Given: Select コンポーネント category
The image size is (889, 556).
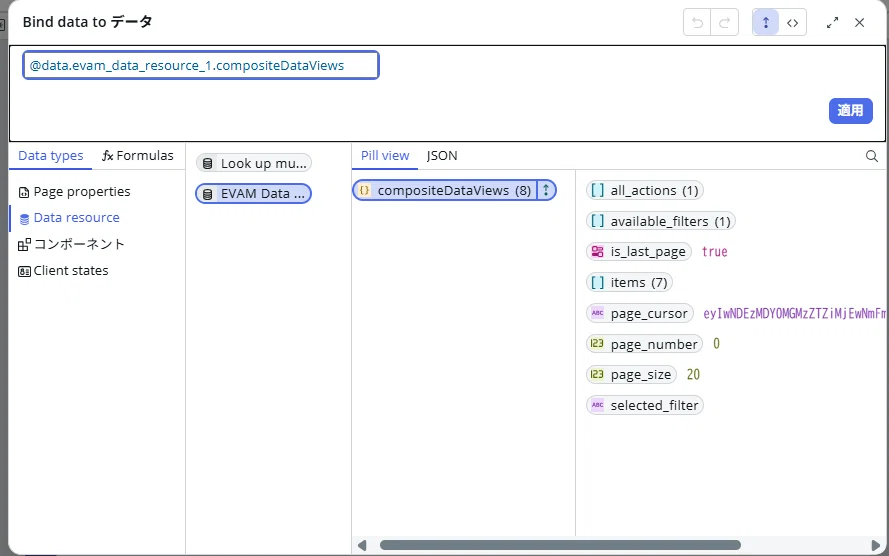Looking at the screenshot, I should [x=71, y=244].
